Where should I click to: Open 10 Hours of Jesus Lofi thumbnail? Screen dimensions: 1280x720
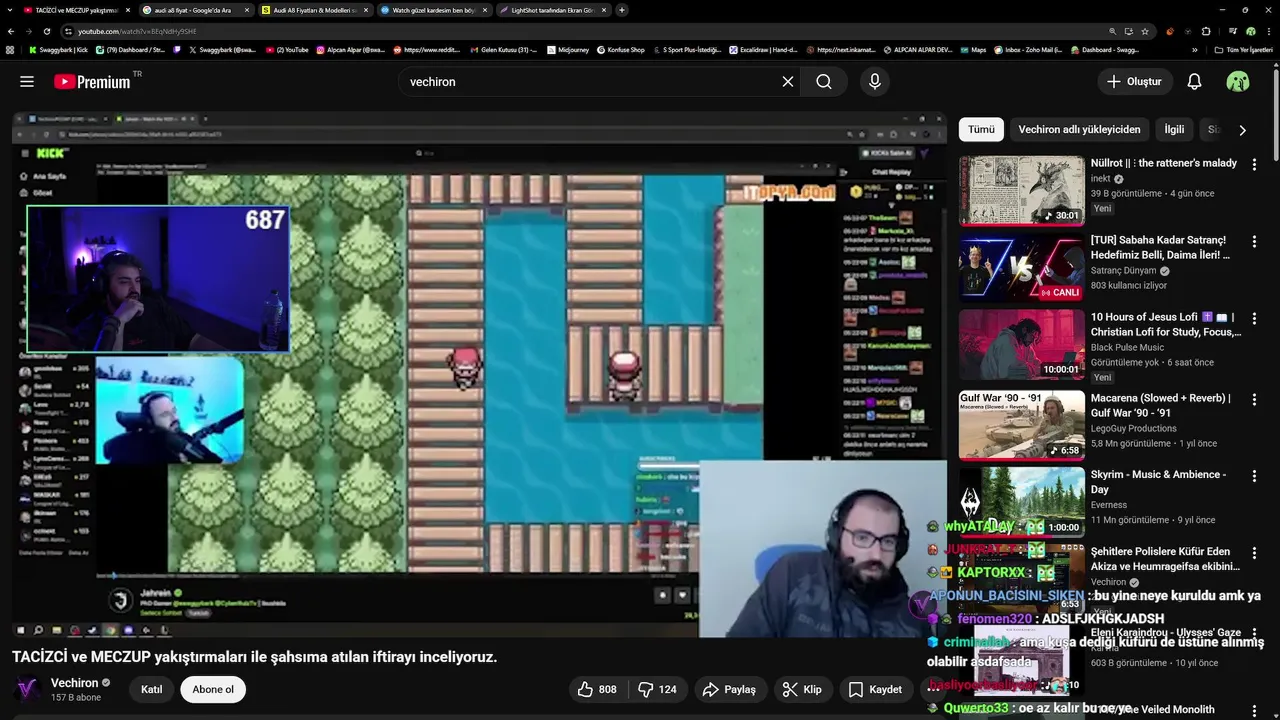point(1021,344)
